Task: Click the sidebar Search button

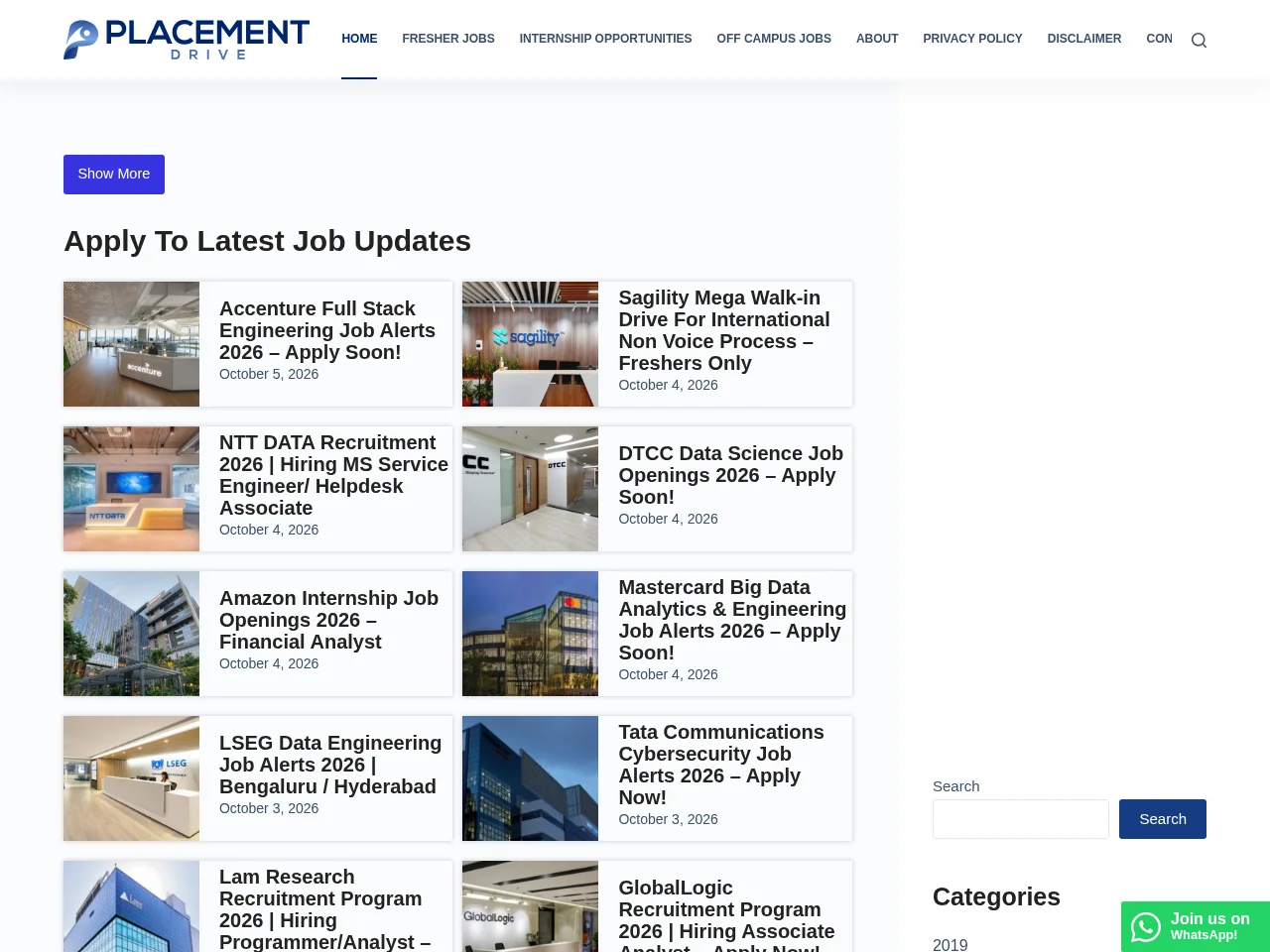Action: tap(1163, 819)
